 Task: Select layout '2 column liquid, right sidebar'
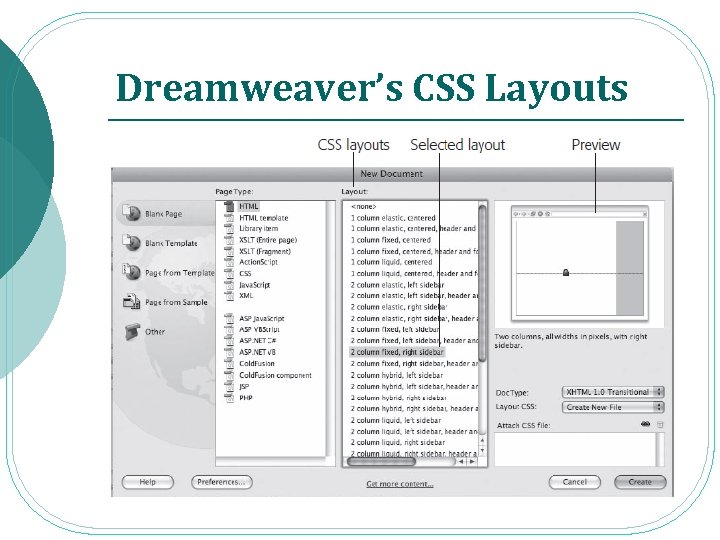398,442
